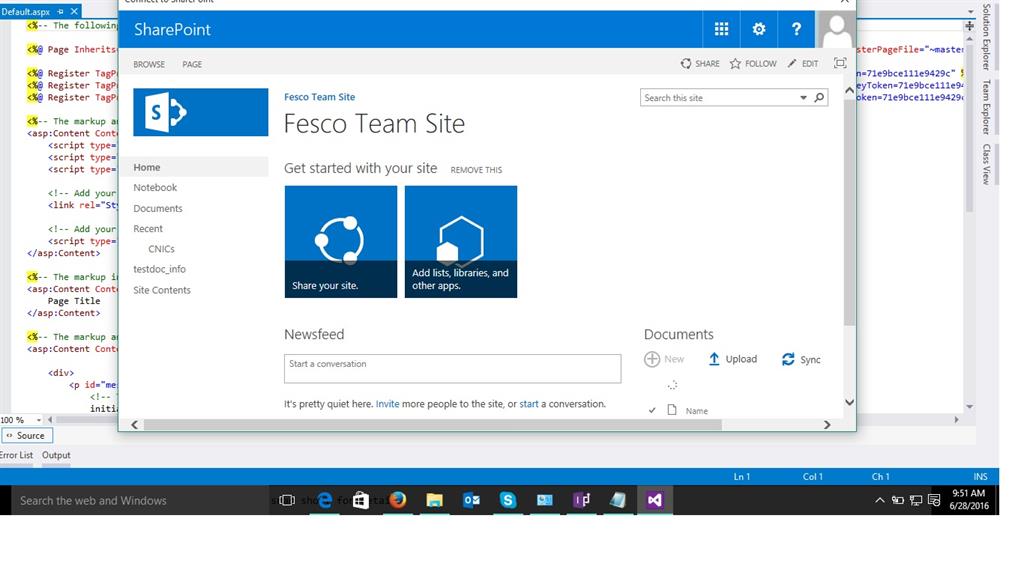Viewport: 1024px width, 575px height.
Task: Open the user profile picture menu
Action: (836, 29)
